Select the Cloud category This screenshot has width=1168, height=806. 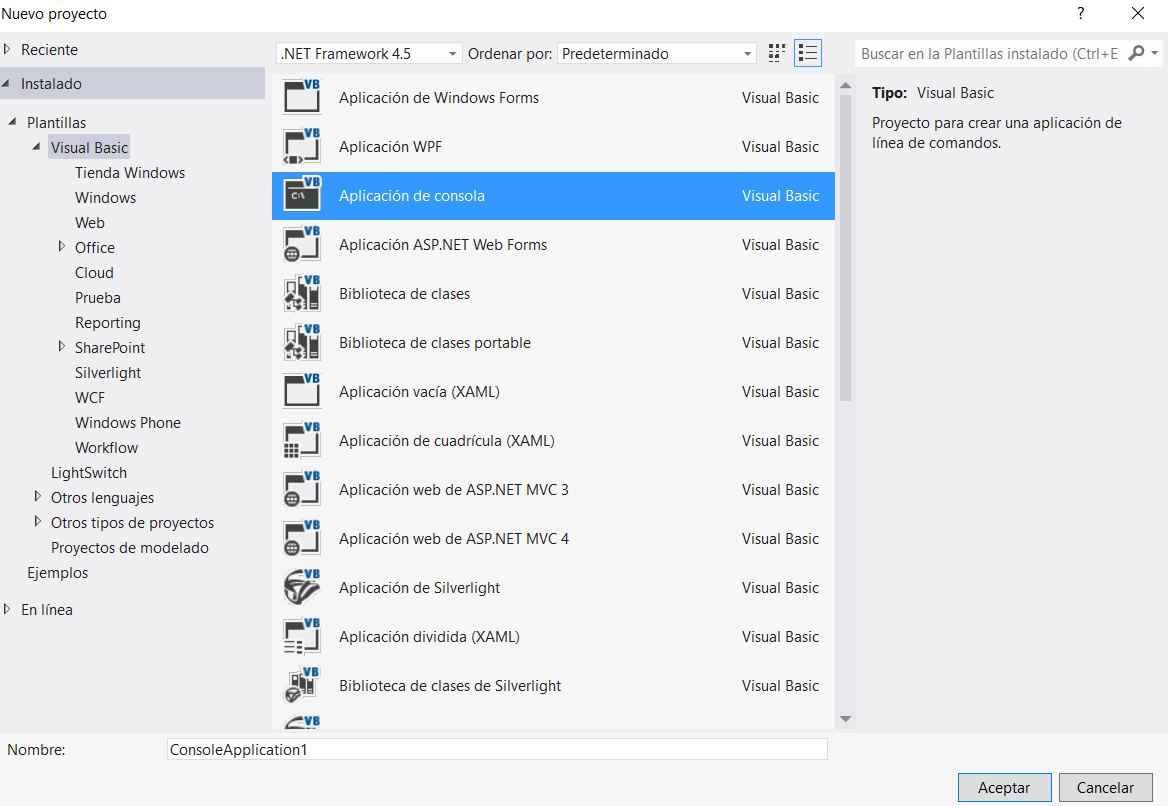pos(94,273)
